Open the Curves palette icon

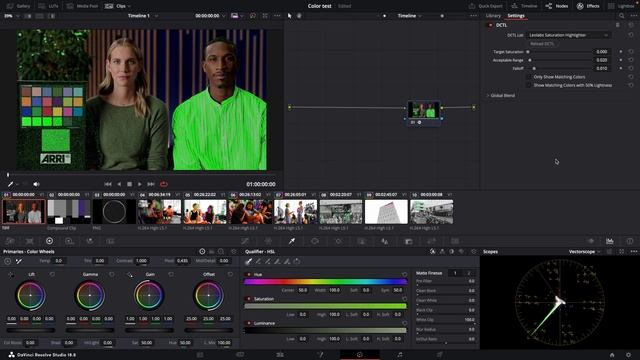[x=245, y=241]
